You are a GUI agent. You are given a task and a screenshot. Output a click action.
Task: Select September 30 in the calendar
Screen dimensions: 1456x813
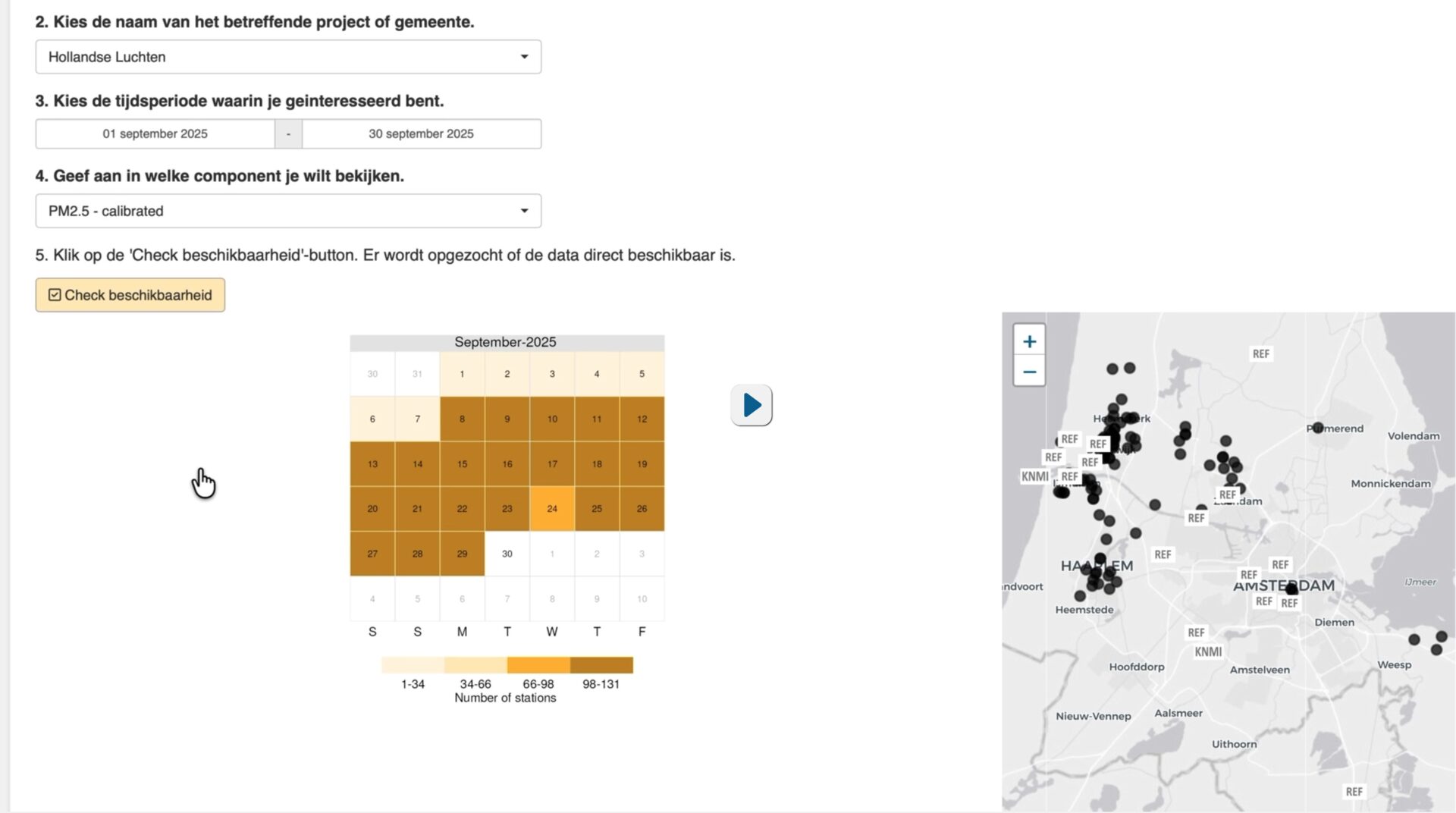click(507, 554)
